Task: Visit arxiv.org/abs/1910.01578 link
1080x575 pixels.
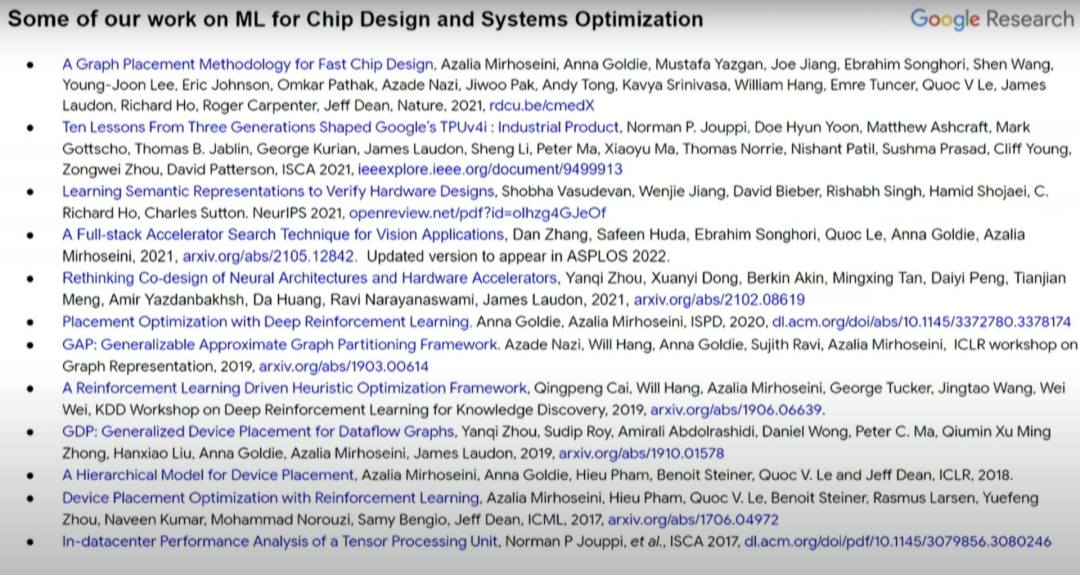Action: (641, 454)
